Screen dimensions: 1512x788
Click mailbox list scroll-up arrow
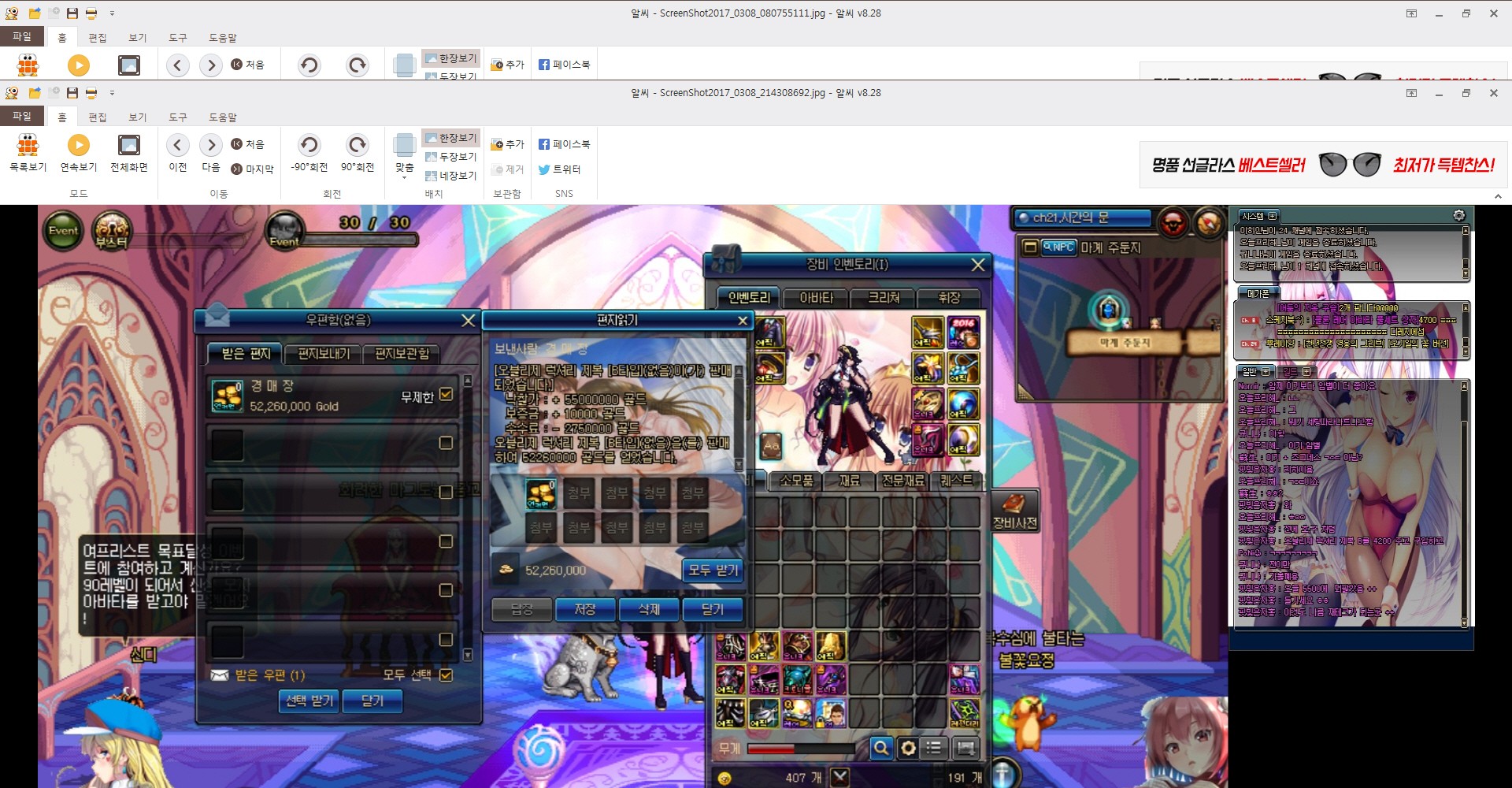tap(468, 381)
